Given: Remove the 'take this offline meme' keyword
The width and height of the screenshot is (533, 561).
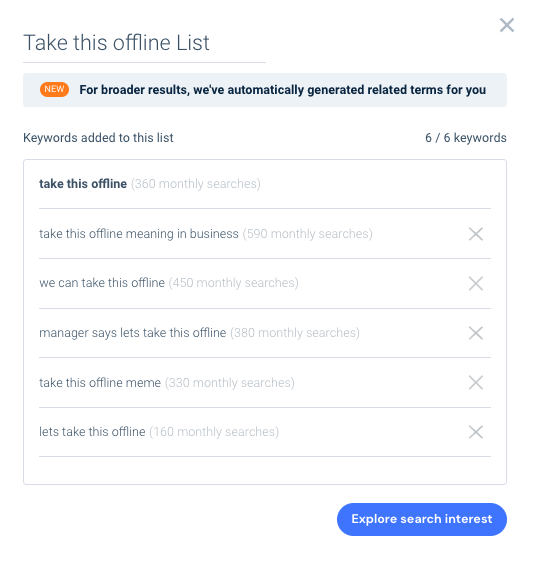Looking at the screenshot, I should pos(476,382).
